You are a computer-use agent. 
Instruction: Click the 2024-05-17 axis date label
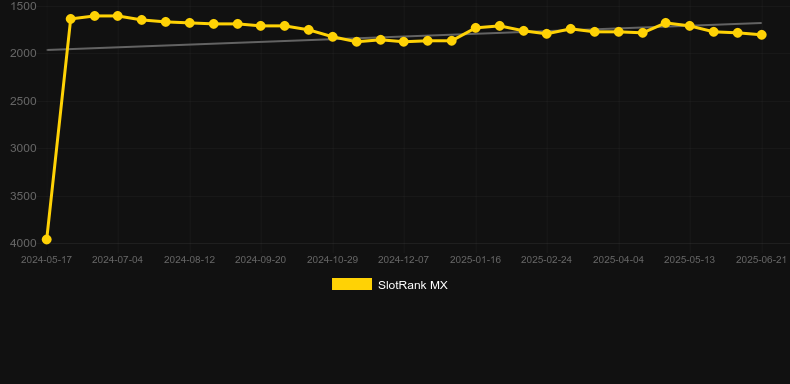46,260
